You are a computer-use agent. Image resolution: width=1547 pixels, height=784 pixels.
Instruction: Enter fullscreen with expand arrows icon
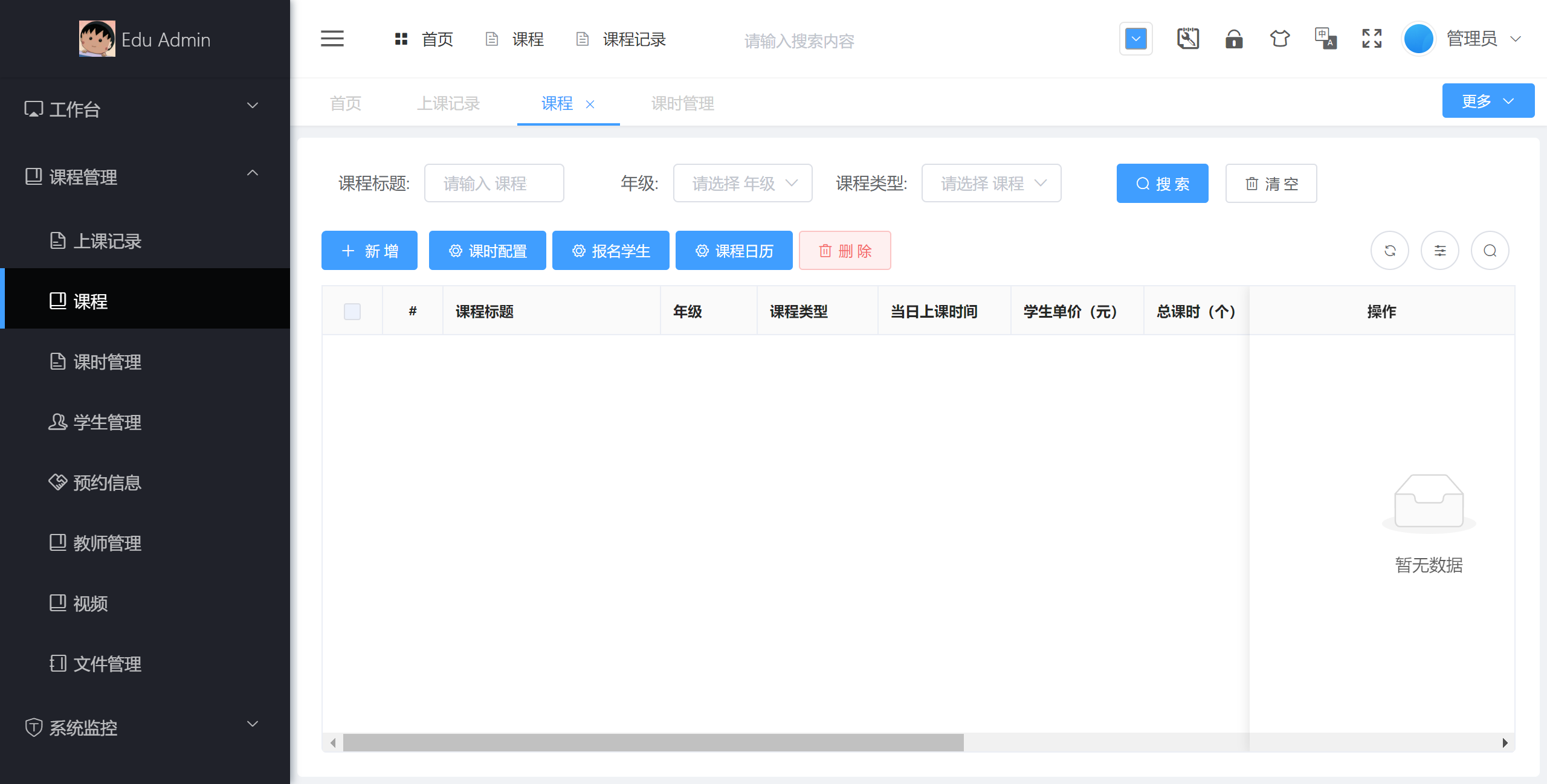[1372, 39]
